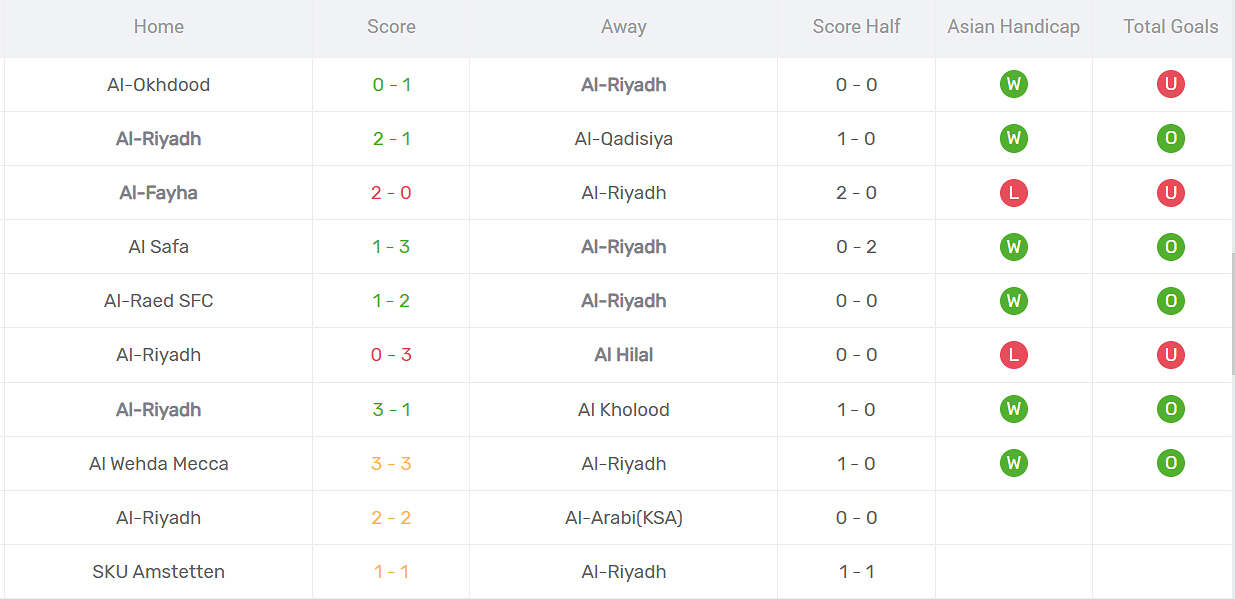This screenshot has height=599, width=1235.
Task: Click the green W badge in Al-Raed SFC row
Action: tap(1013, 301)
